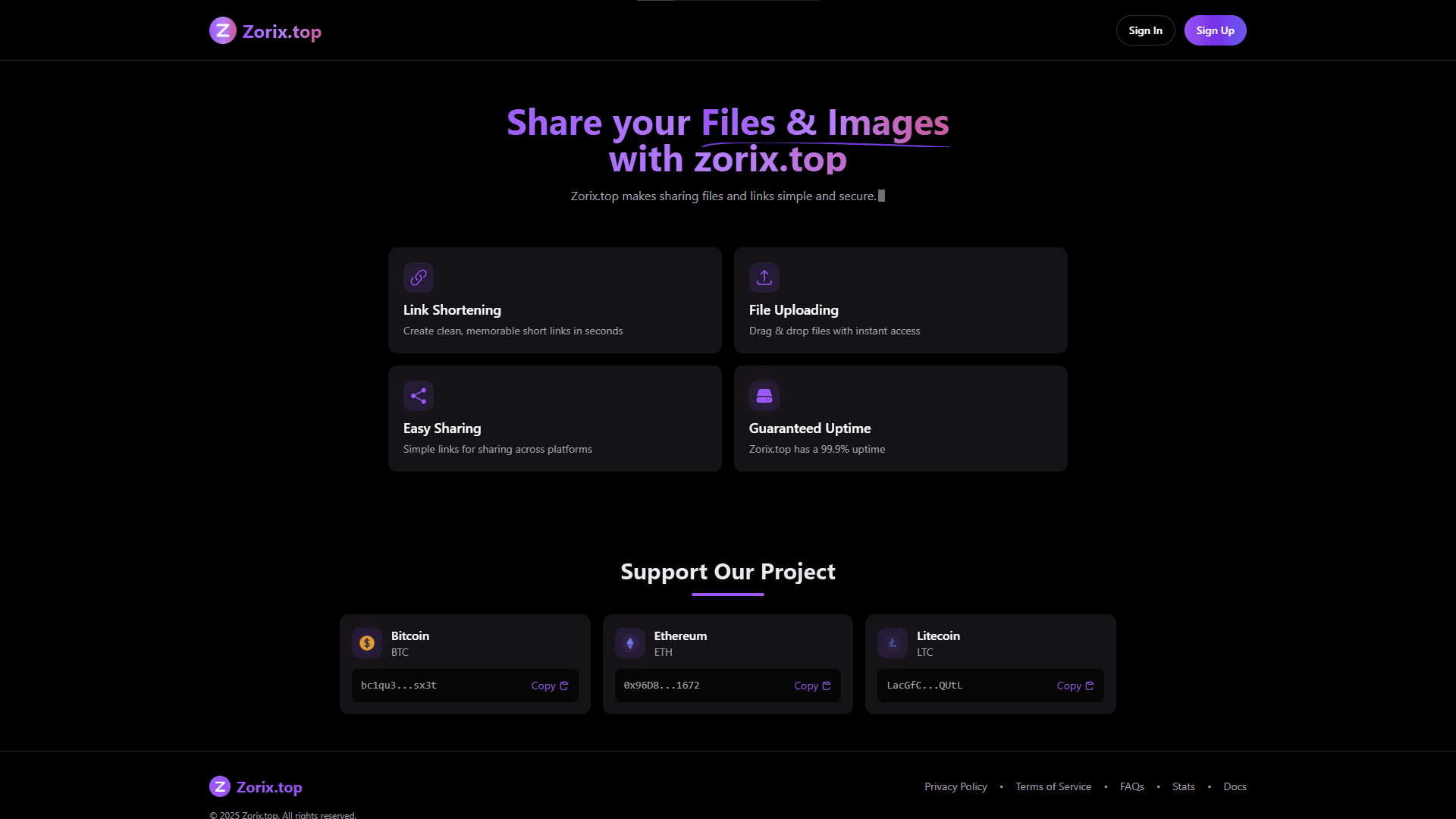Open the Privacy Policy page

[x=955, y=786]
